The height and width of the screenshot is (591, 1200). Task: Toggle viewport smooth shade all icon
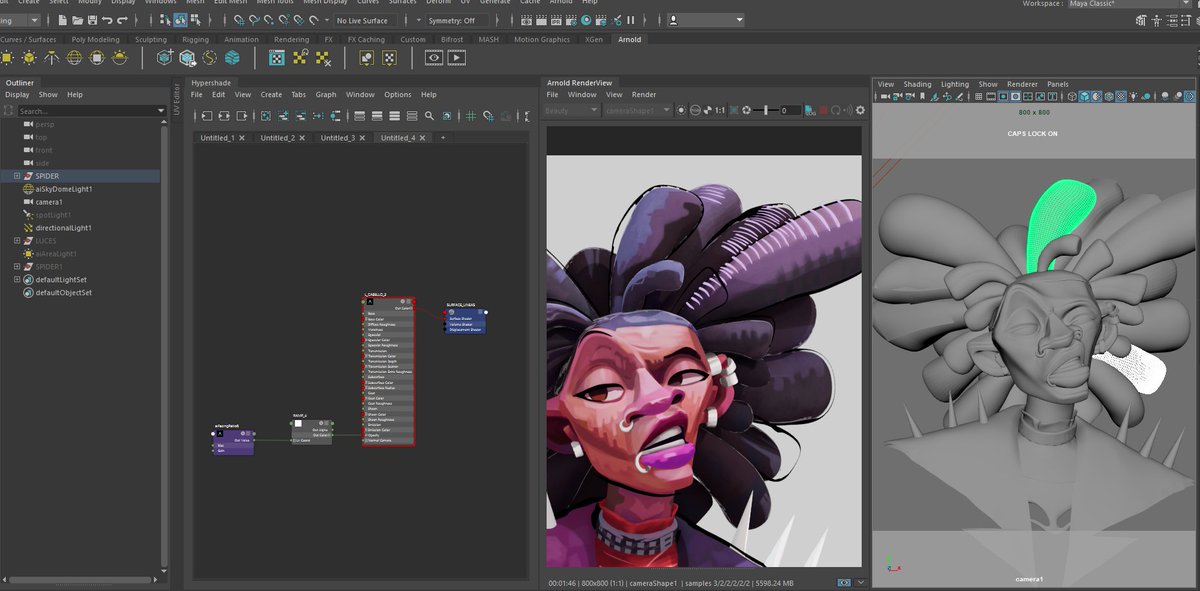click(x=1084, y=96)
